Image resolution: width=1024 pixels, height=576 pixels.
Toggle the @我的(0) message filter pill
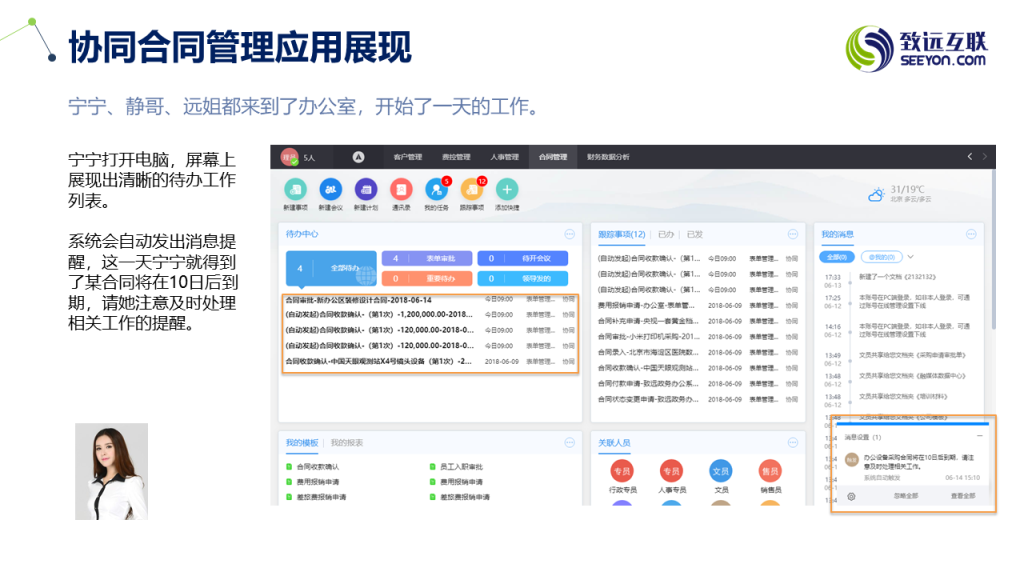[x=881, y=256]
